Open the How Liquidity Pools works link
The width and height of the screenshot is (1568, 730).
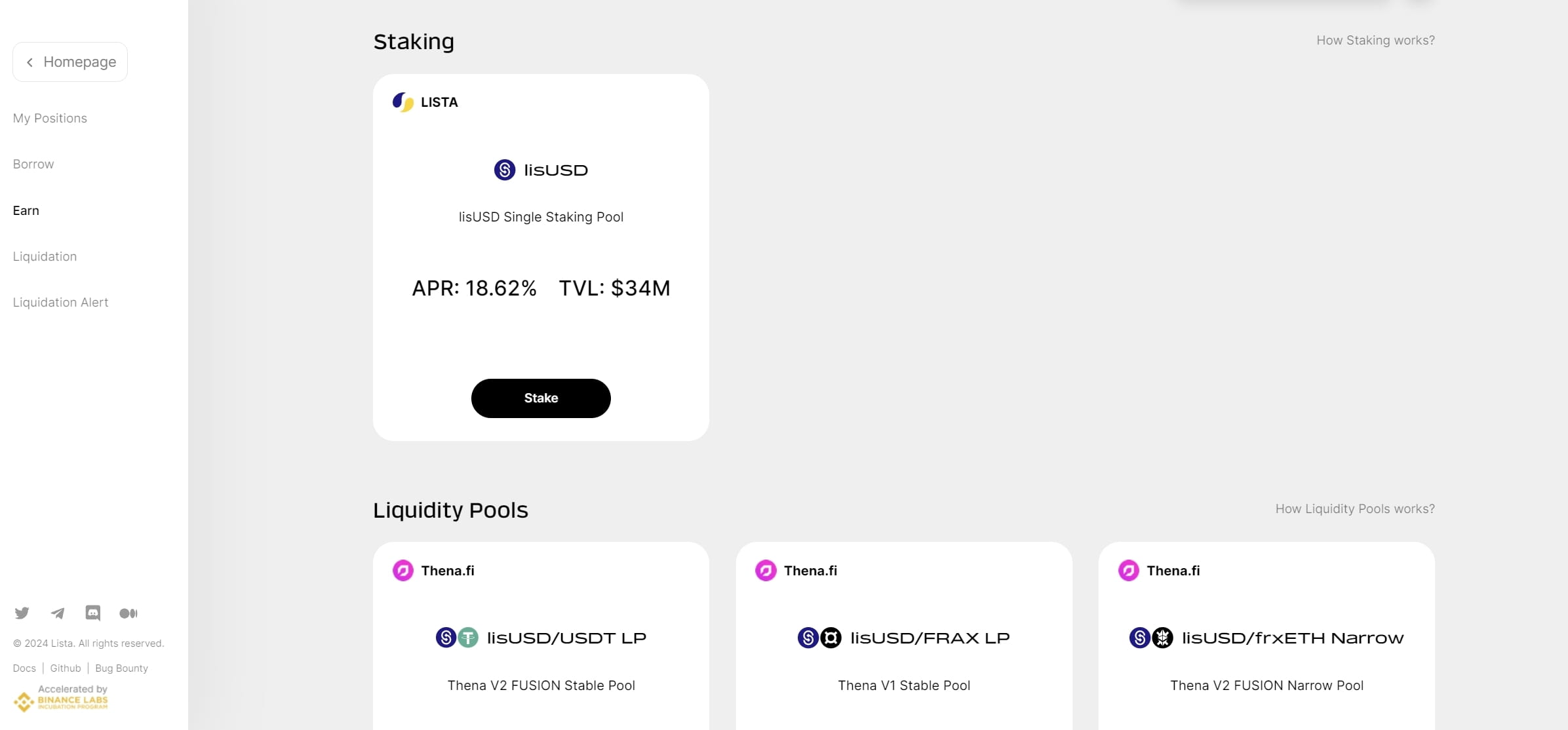point(1355,509)
